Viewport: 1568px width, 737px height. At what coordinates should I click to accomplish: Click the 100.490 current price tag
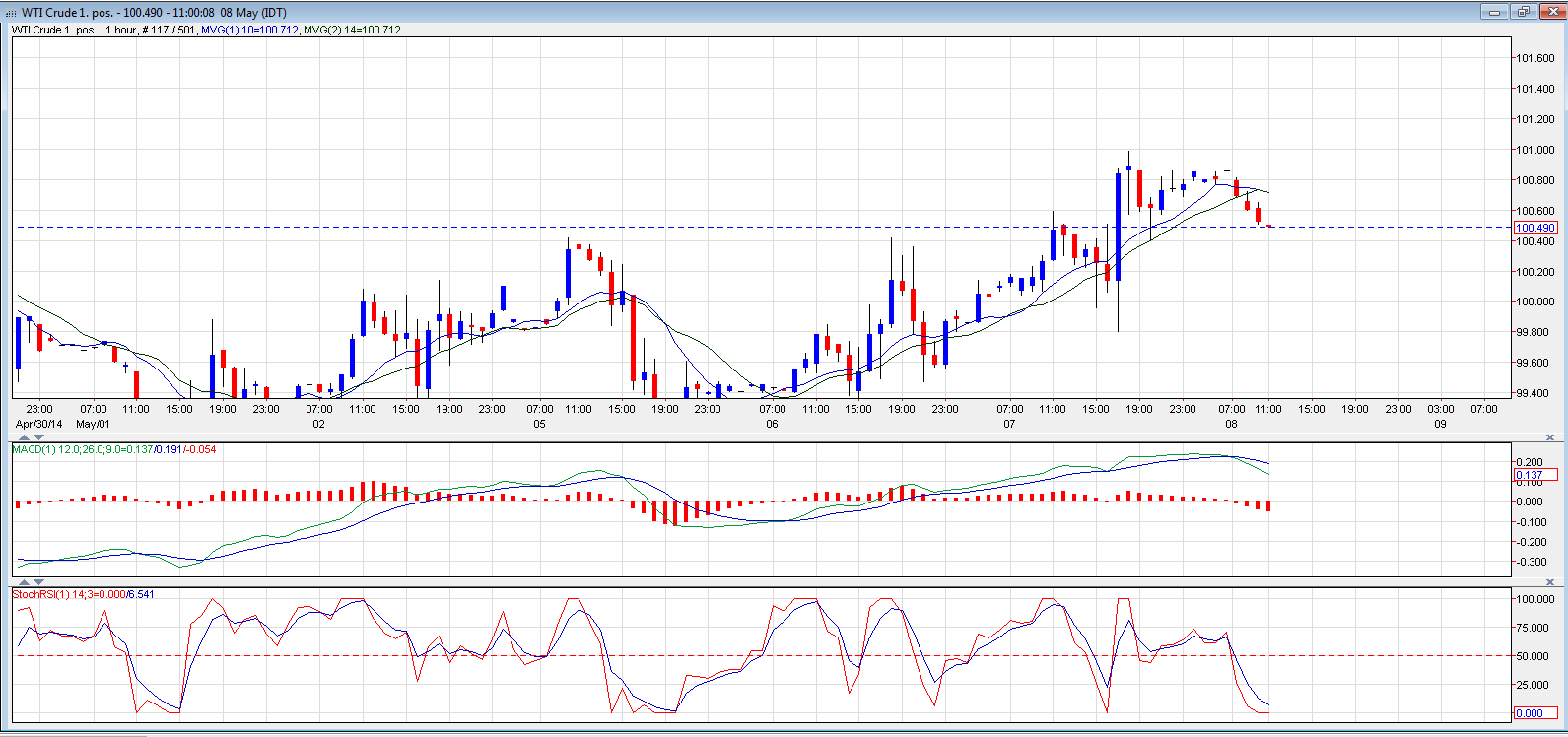pyautogui.click(x=1534, y=228)
